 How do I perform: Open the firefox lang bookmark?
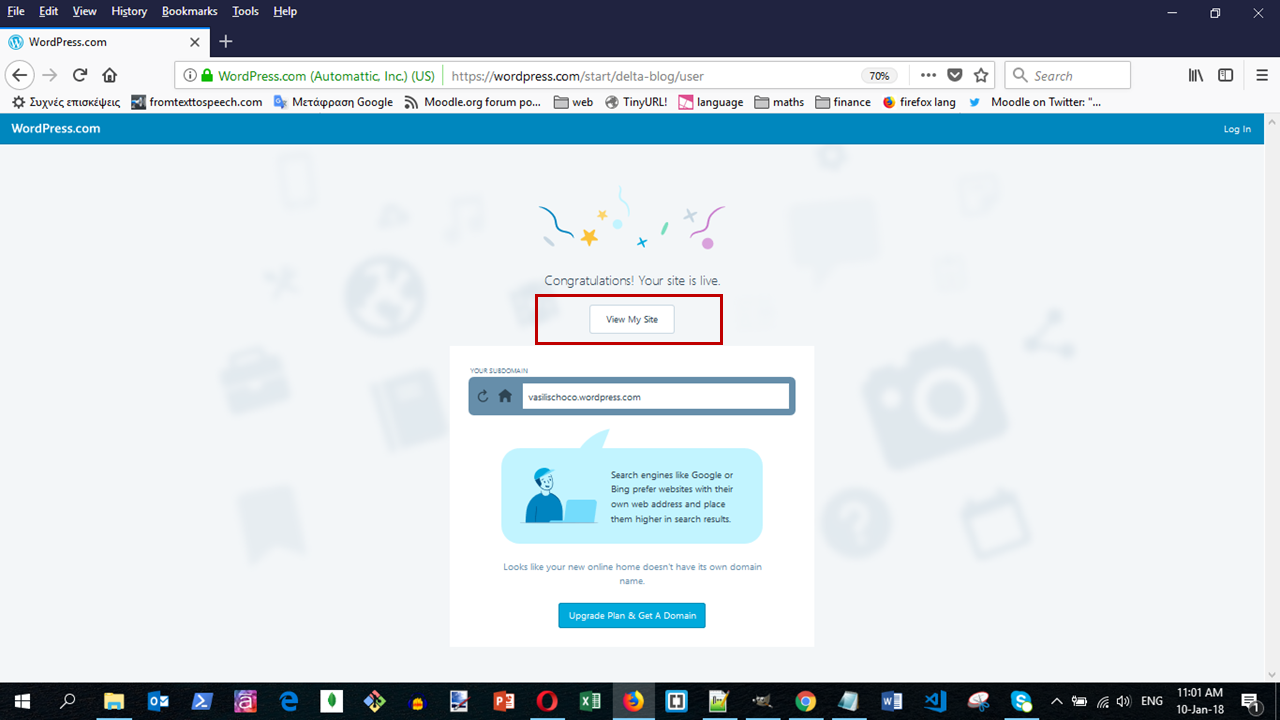point(919,102)
